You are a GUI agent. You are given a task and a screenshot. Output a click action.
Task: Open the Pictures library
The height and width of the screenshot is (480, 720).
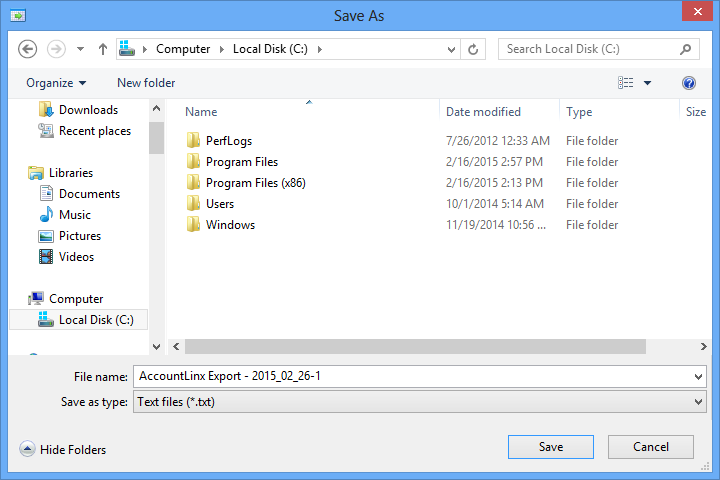click(80, 236)
